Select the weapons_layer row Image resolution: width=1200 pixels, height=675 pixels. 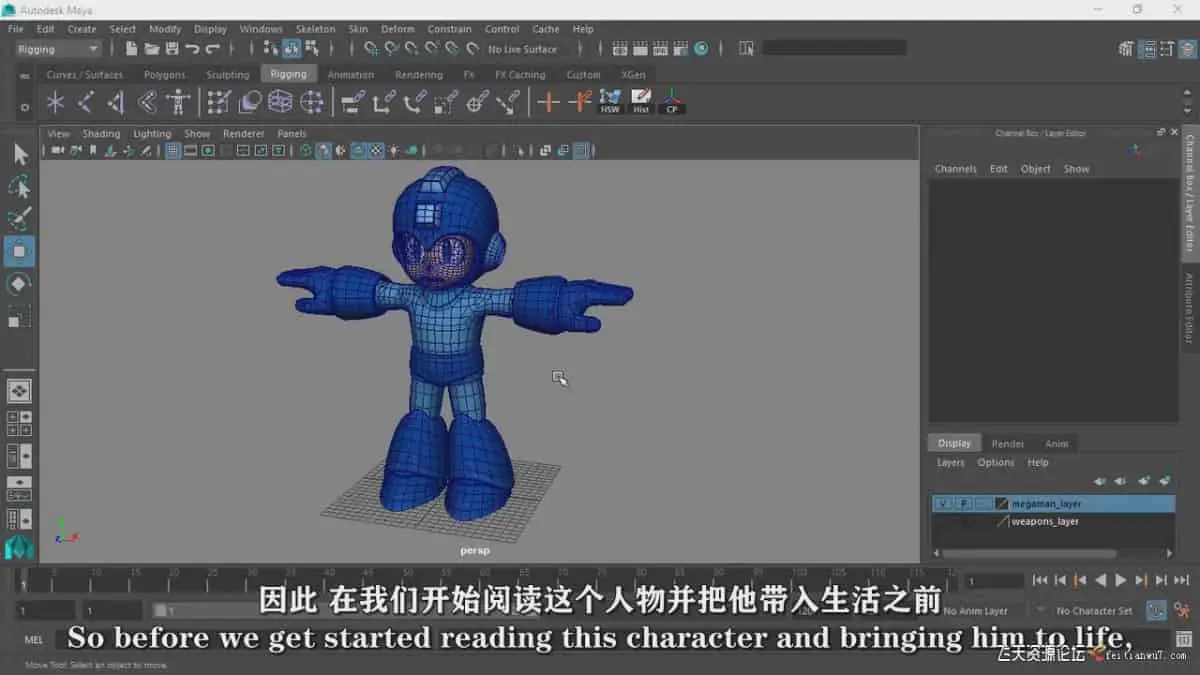pos(1053,522)
